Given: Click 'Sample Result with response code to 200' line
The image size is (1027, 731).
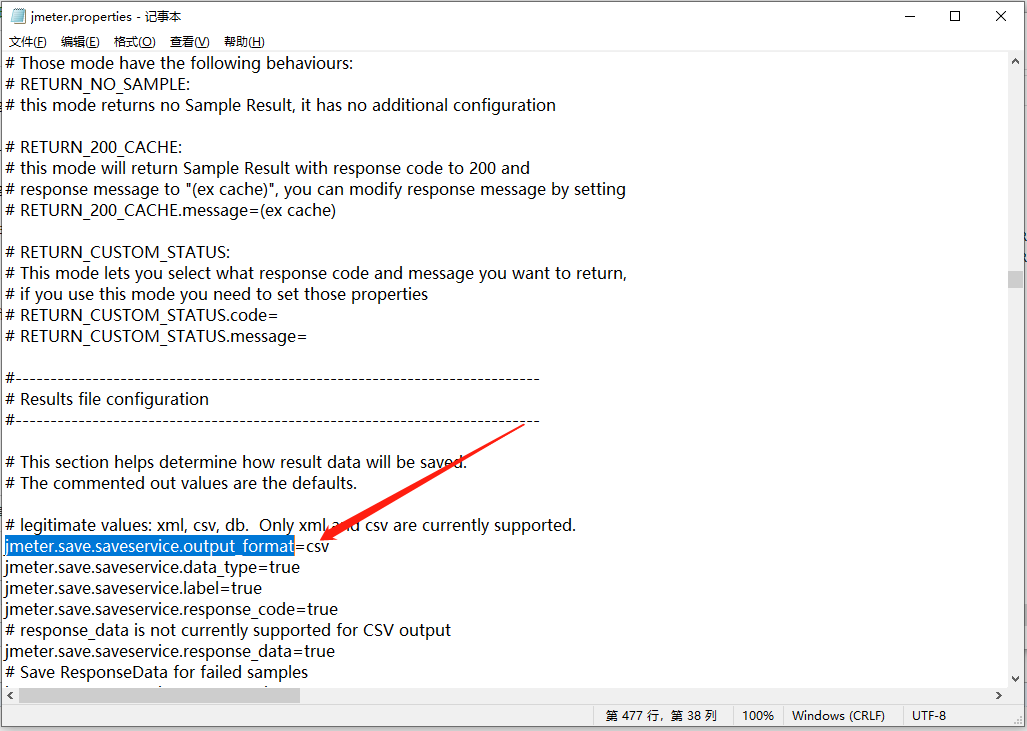Looking at the screenshot, I should (x=267, y=168).
